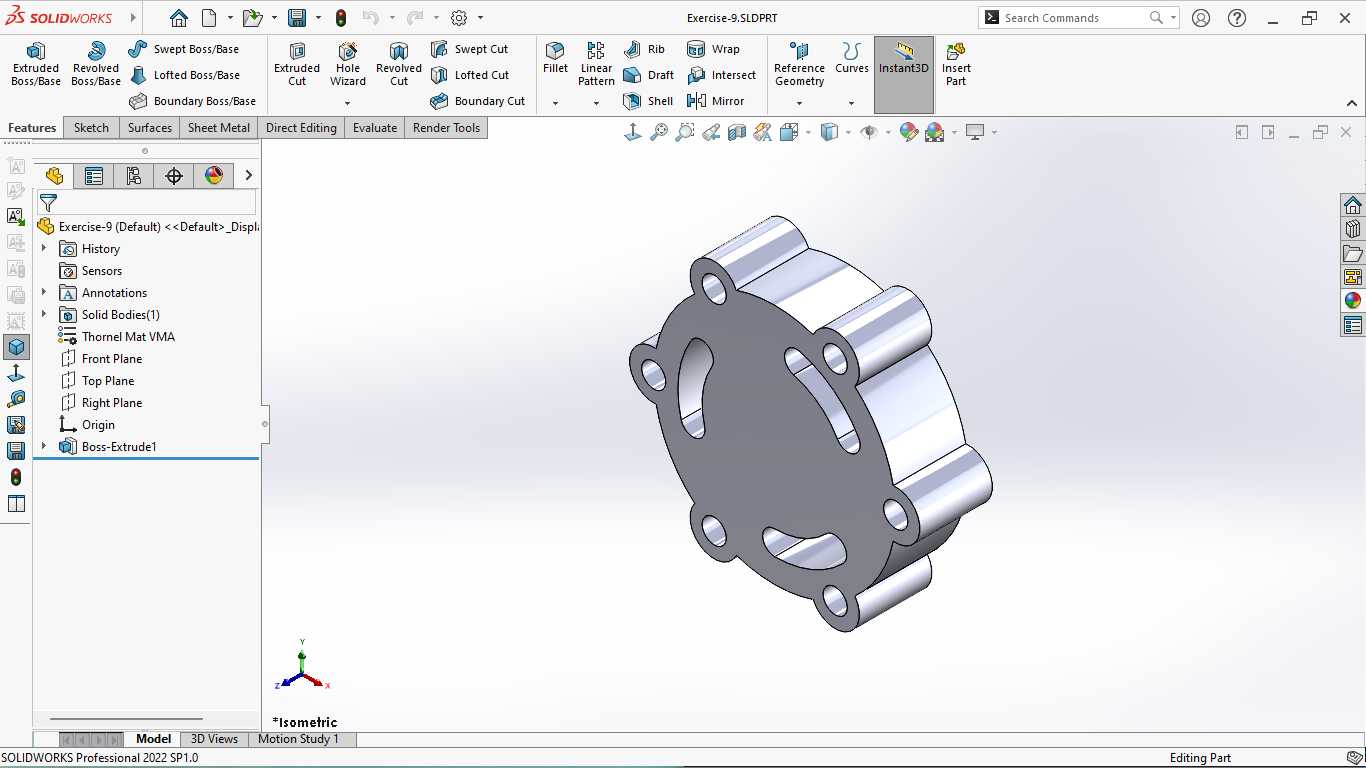Collapse the CommandManager ribbon chevron
The image size is (1366, 768).
tap(1352, 103)
